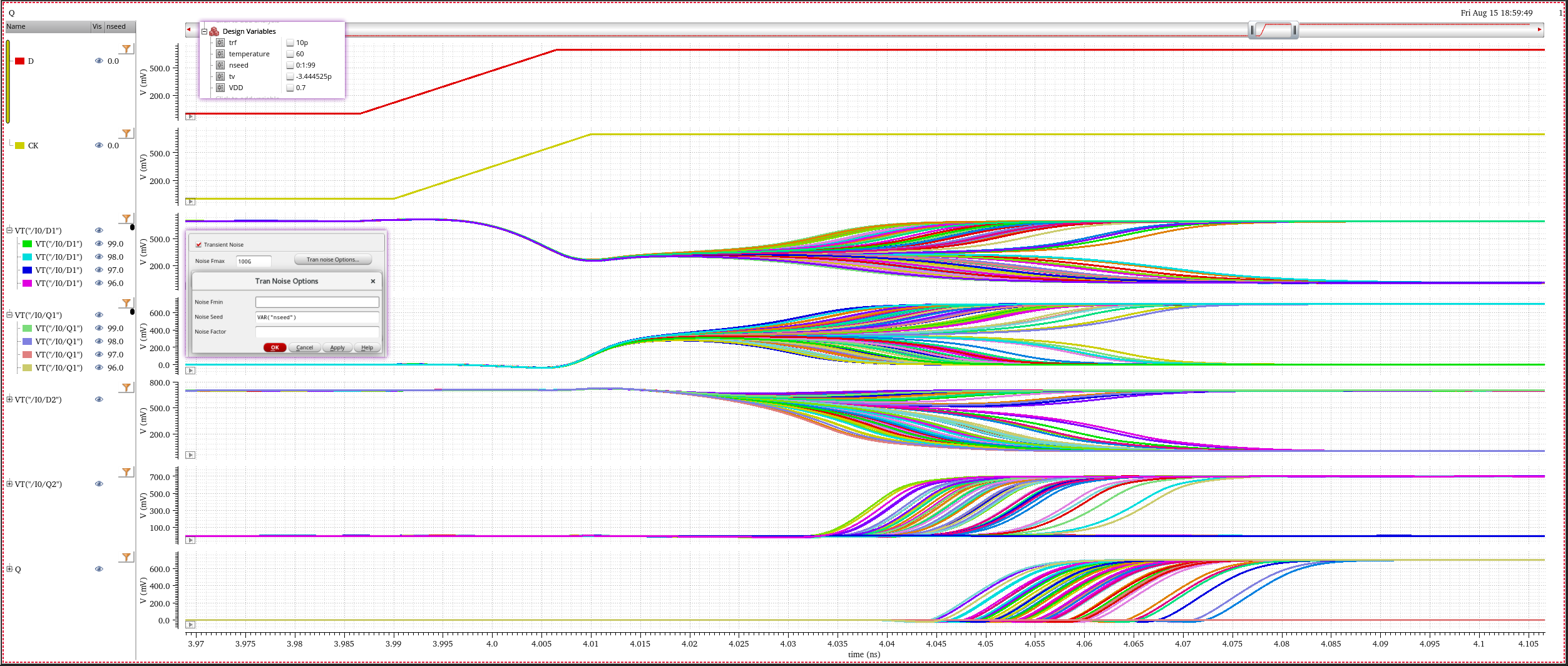Viewport: 1568px width, 666px height.
Task: Toggle the Transient Noise checkbox
Action: coord(198,245)
